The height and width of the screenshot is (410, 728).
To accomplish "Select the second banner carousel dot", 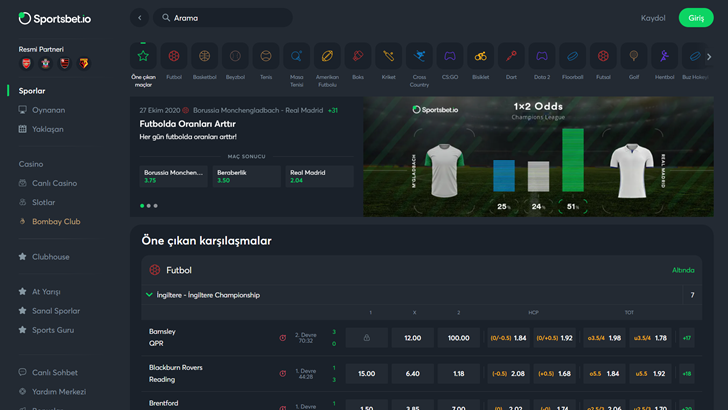I will tap(149, 206).
